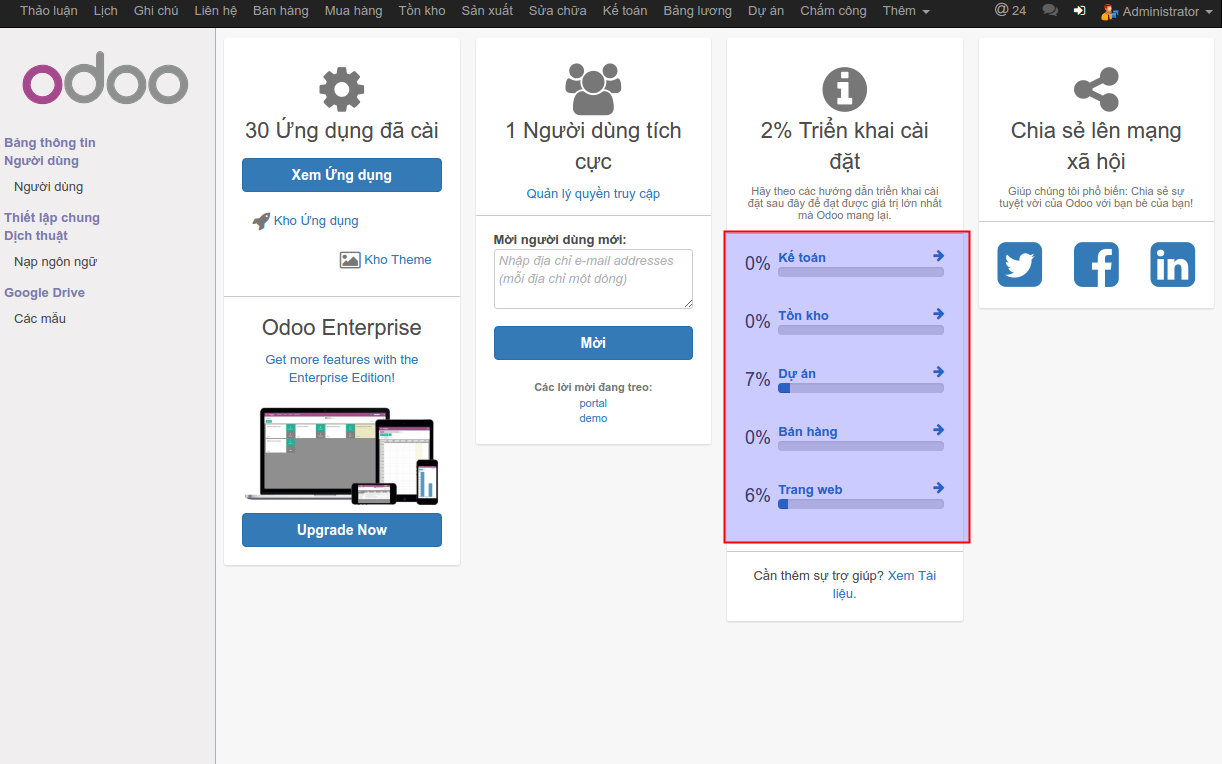Click the Thiết lập chung sidebar heading
Viewport: 1222px width, 764px height.
pyautogui.click(x=52, y=218)
